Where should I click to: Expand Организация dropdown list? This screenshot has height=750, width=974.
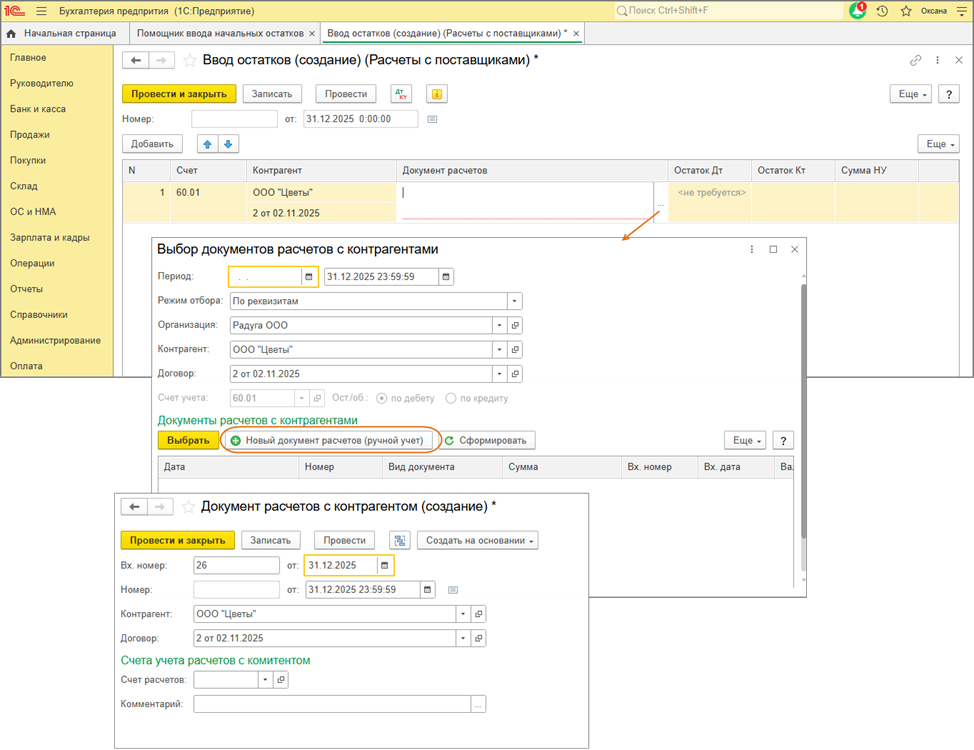click(498, 325)
